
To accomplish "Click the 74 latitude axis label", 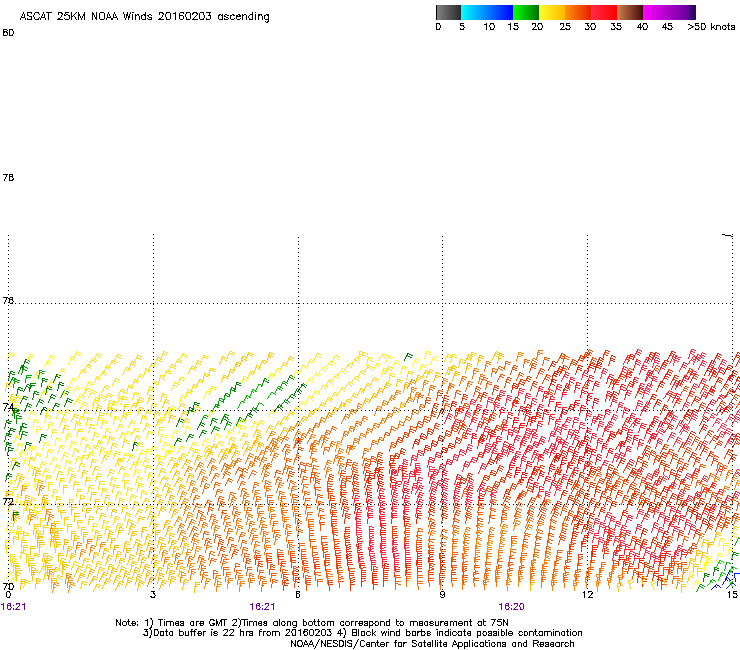I will click(8, 407).
